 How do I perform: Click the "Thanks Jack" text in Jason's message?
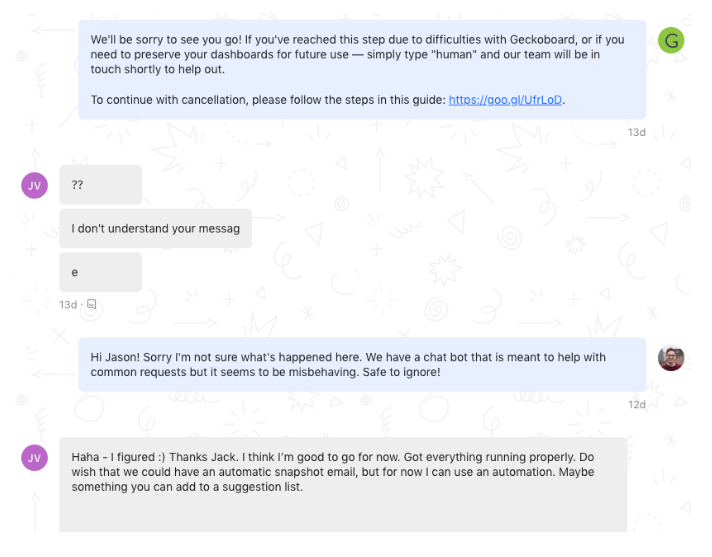point(200,457)
